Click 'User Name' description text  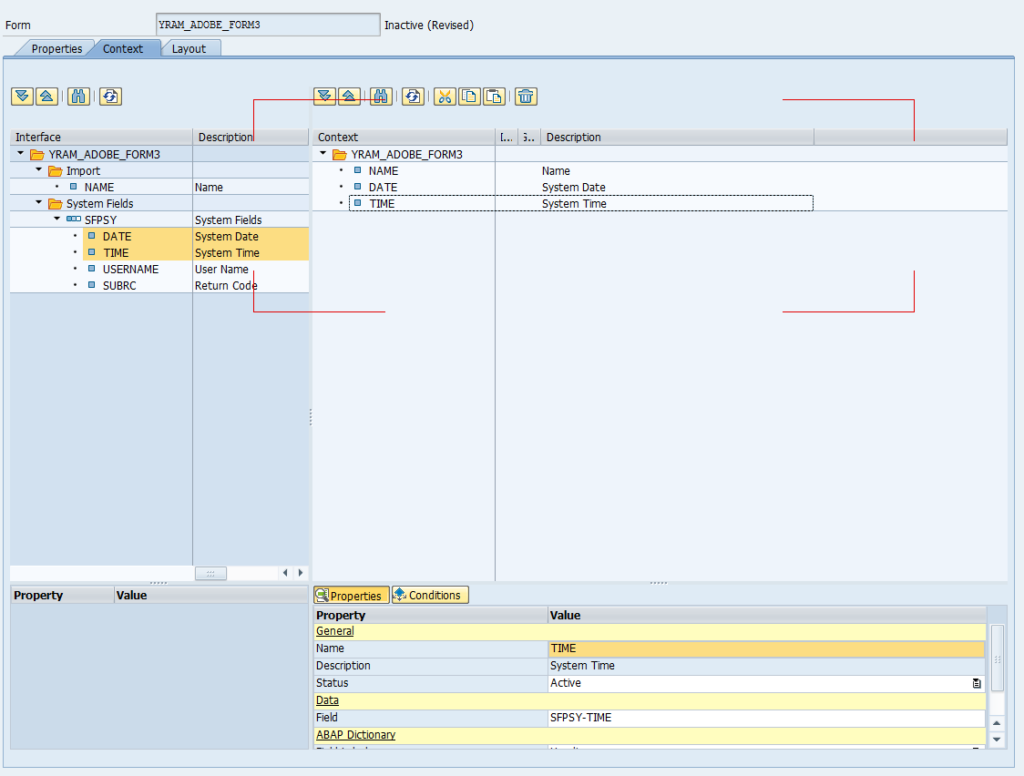[221, 269]
